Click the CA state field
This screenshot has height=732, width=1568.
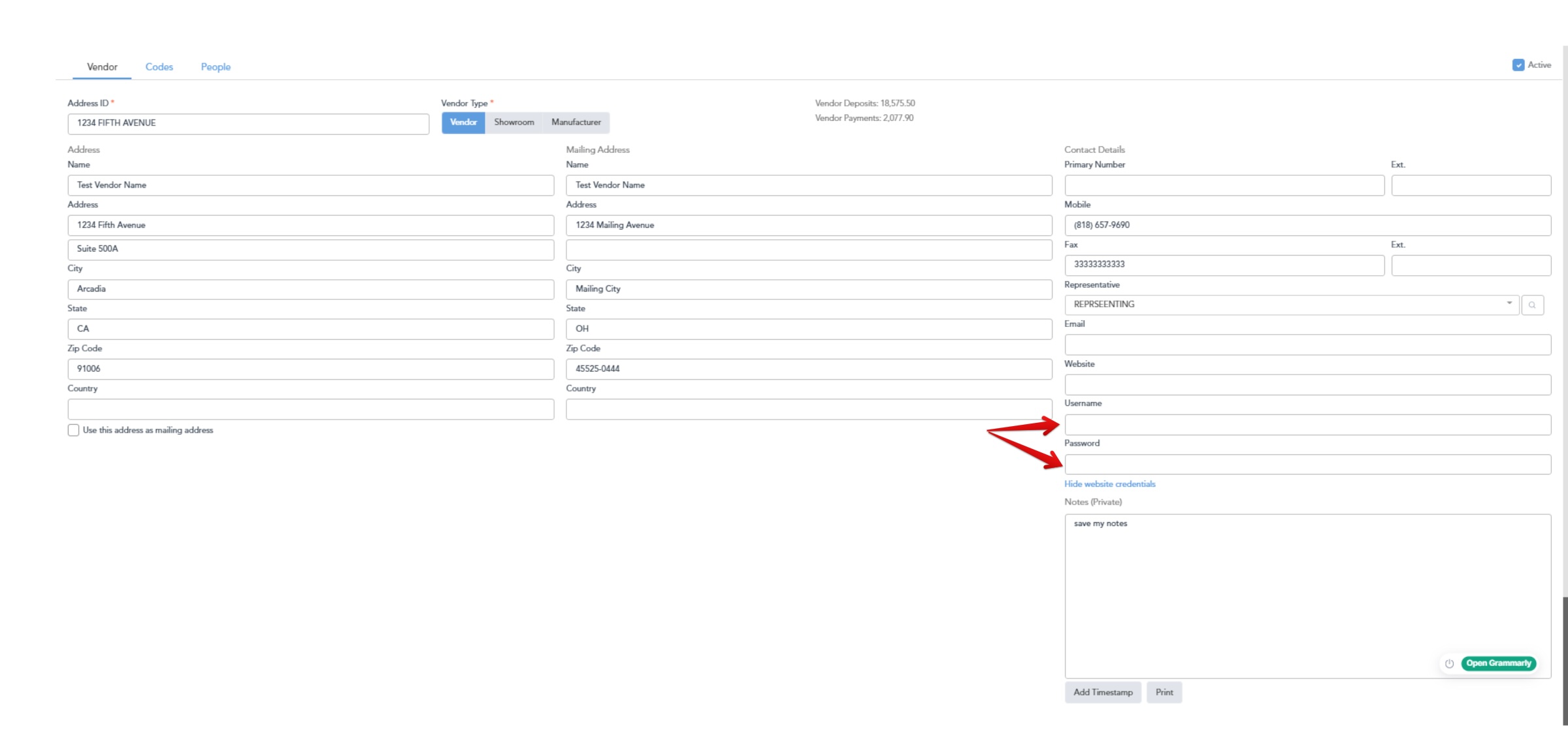click(x=311, y=329)
